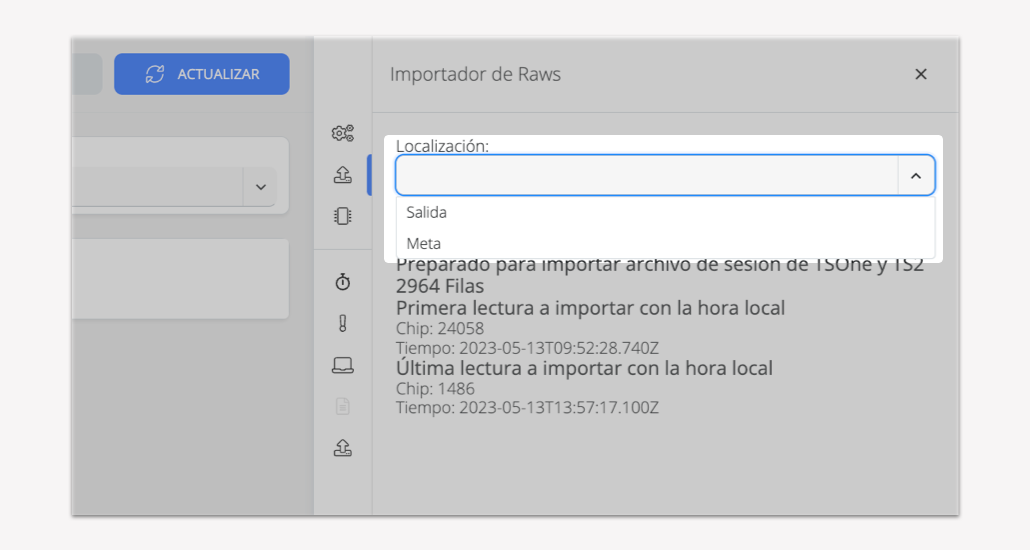Click the Chip: 24058 text
This screenshot has height=550, width=1030.
click(x=439, y=329)
